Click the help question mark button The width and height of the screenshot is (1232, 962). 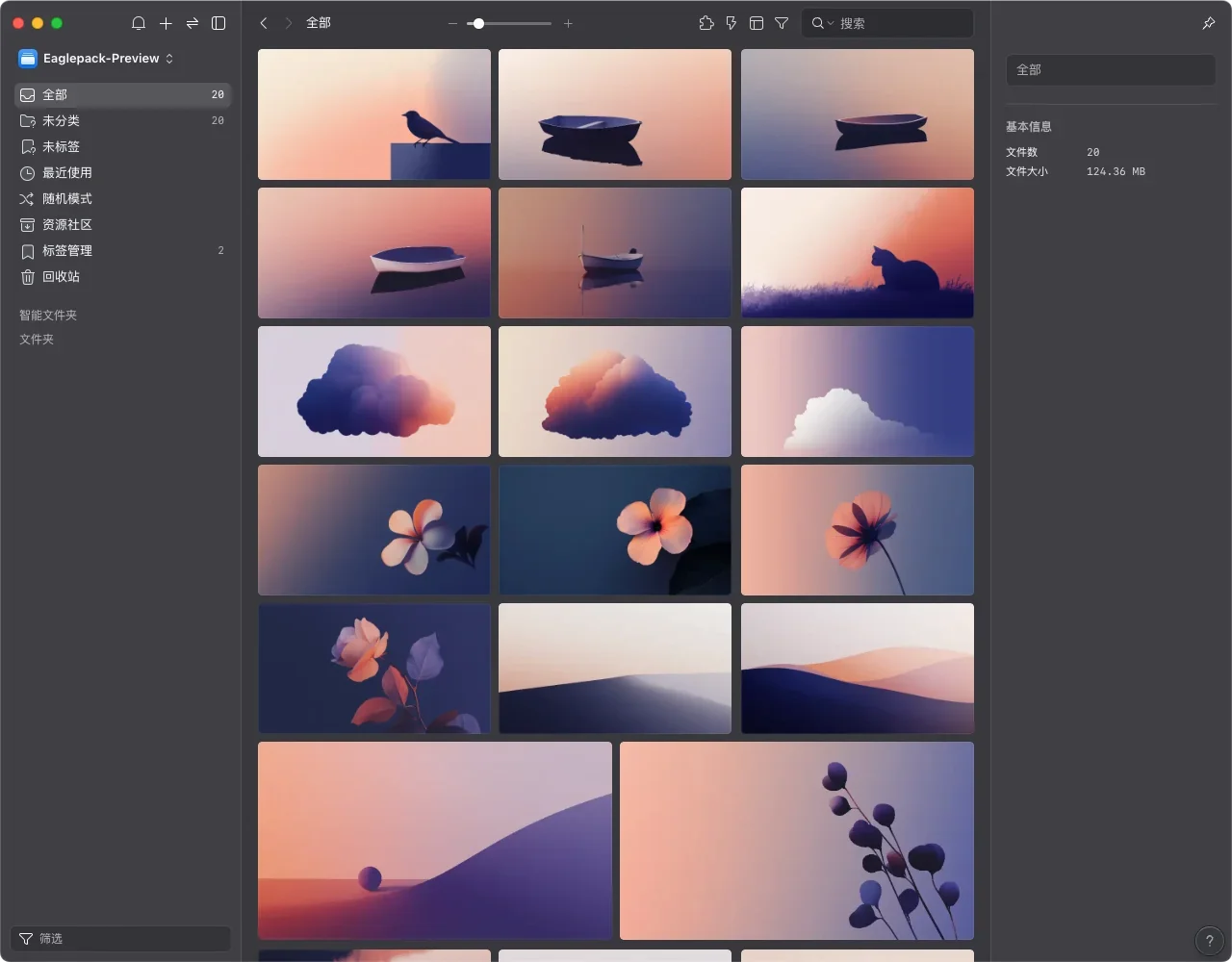click(1210, 941)
